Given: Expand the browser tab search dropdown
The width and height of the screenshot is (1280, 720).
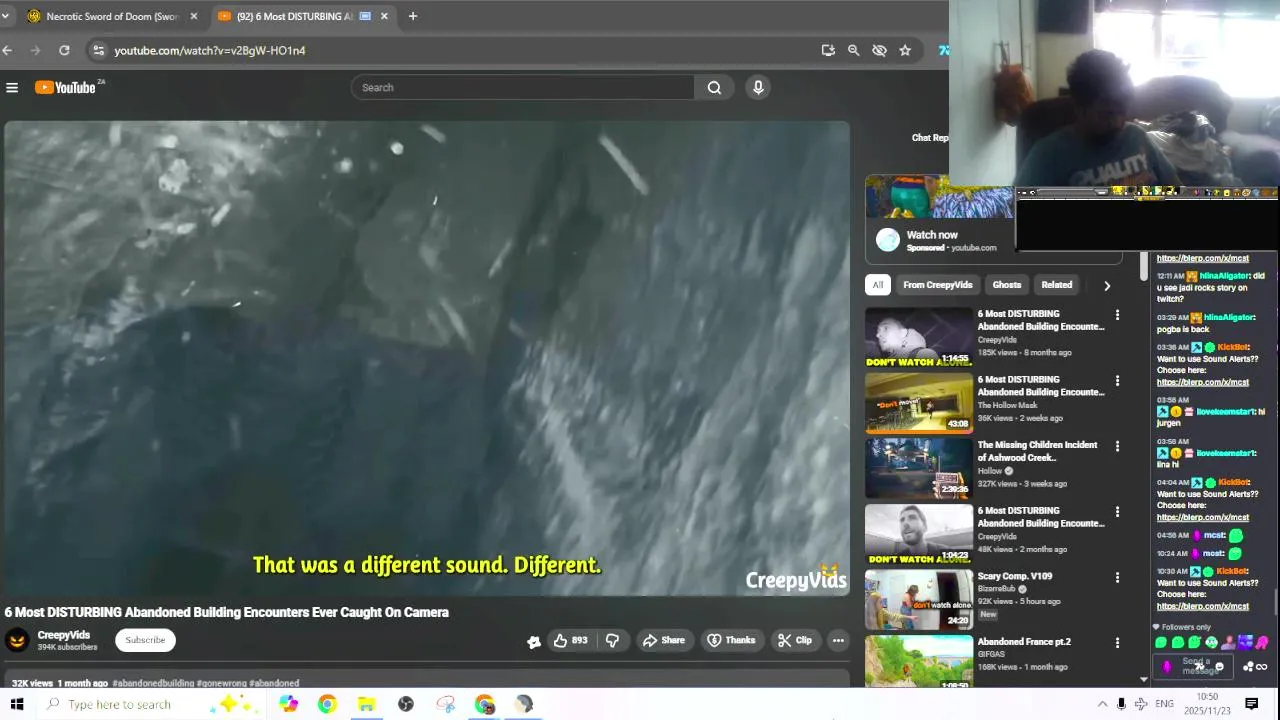Looking at the screenshot, I should (x=5, y=16).
